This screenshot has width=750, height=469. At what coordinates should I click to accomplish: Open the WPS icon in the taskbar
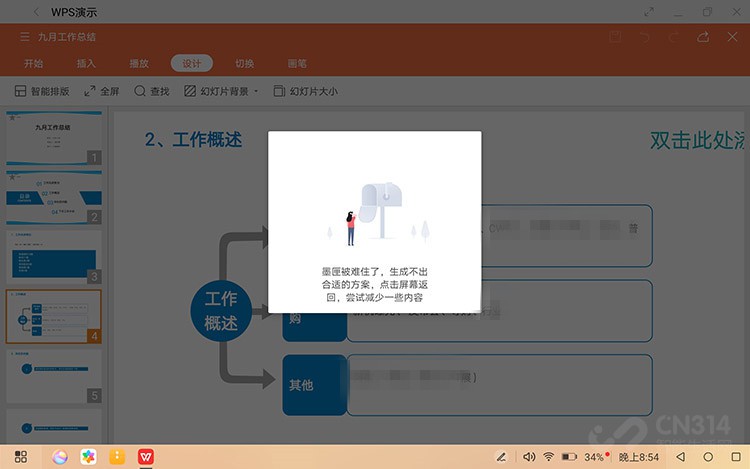(146, 457)
